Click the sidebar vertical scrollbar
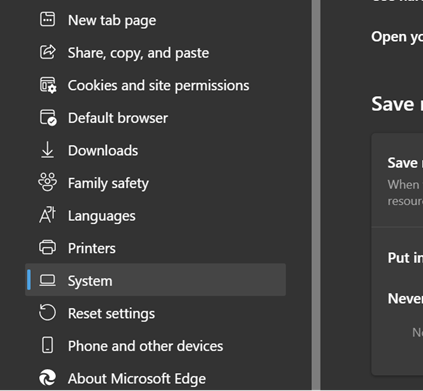Viewport: 423px width, 391px height. (316, 195)
